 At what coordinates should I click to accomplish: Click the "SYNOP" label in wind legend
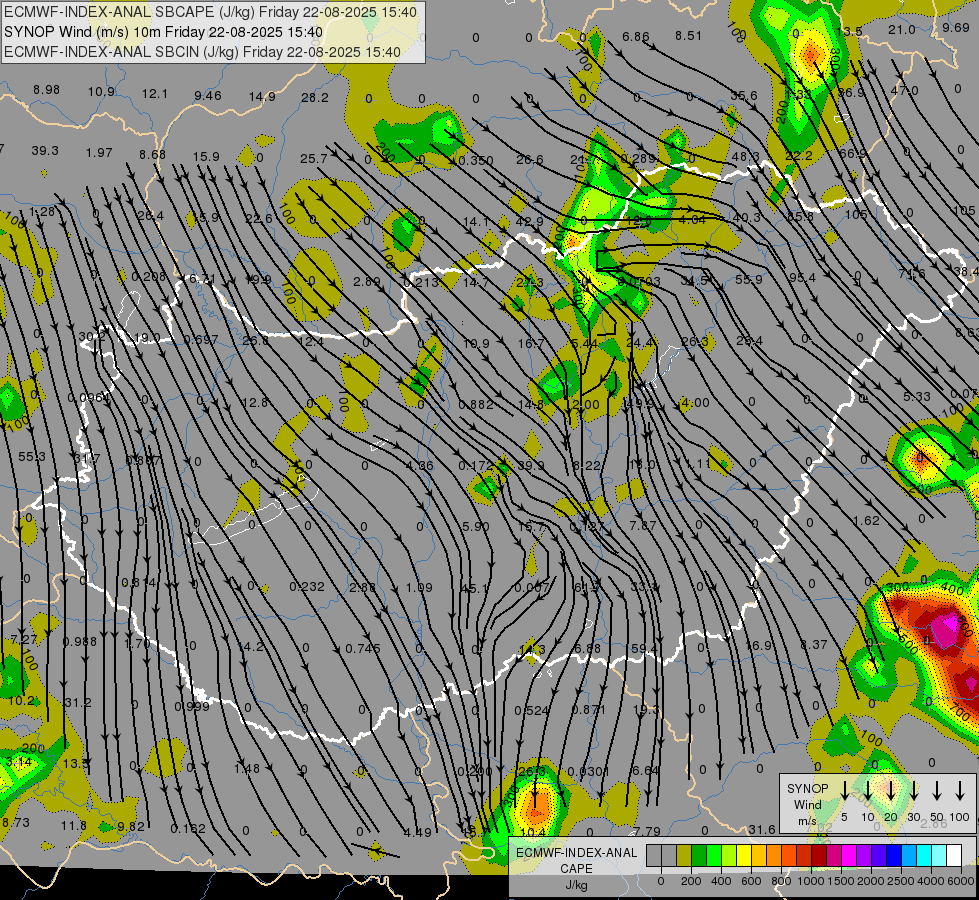[x=807, y=789]
